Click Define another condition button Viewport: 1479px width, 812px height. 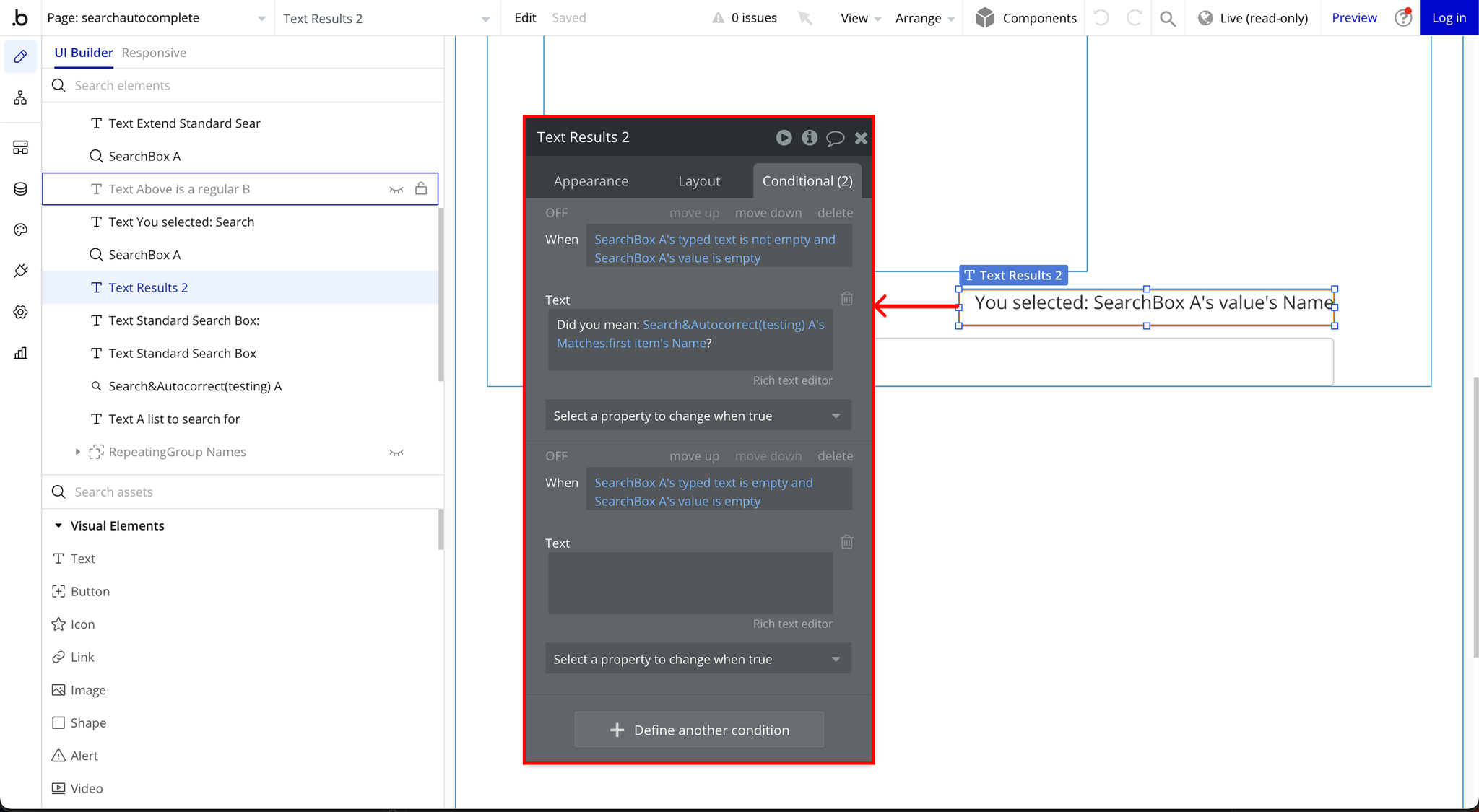pos(698,730)
